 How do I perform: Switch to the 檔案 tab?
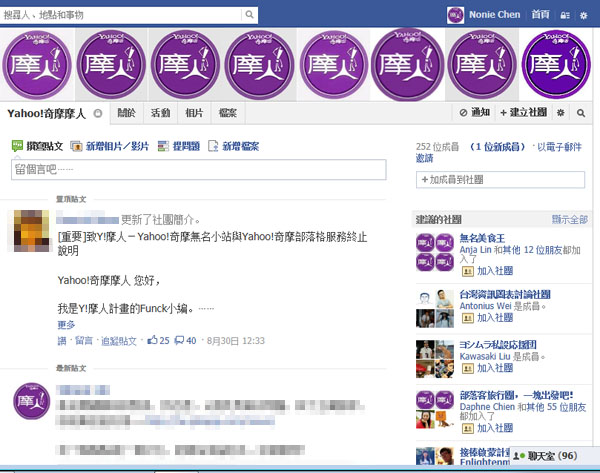tap(228, 113)
